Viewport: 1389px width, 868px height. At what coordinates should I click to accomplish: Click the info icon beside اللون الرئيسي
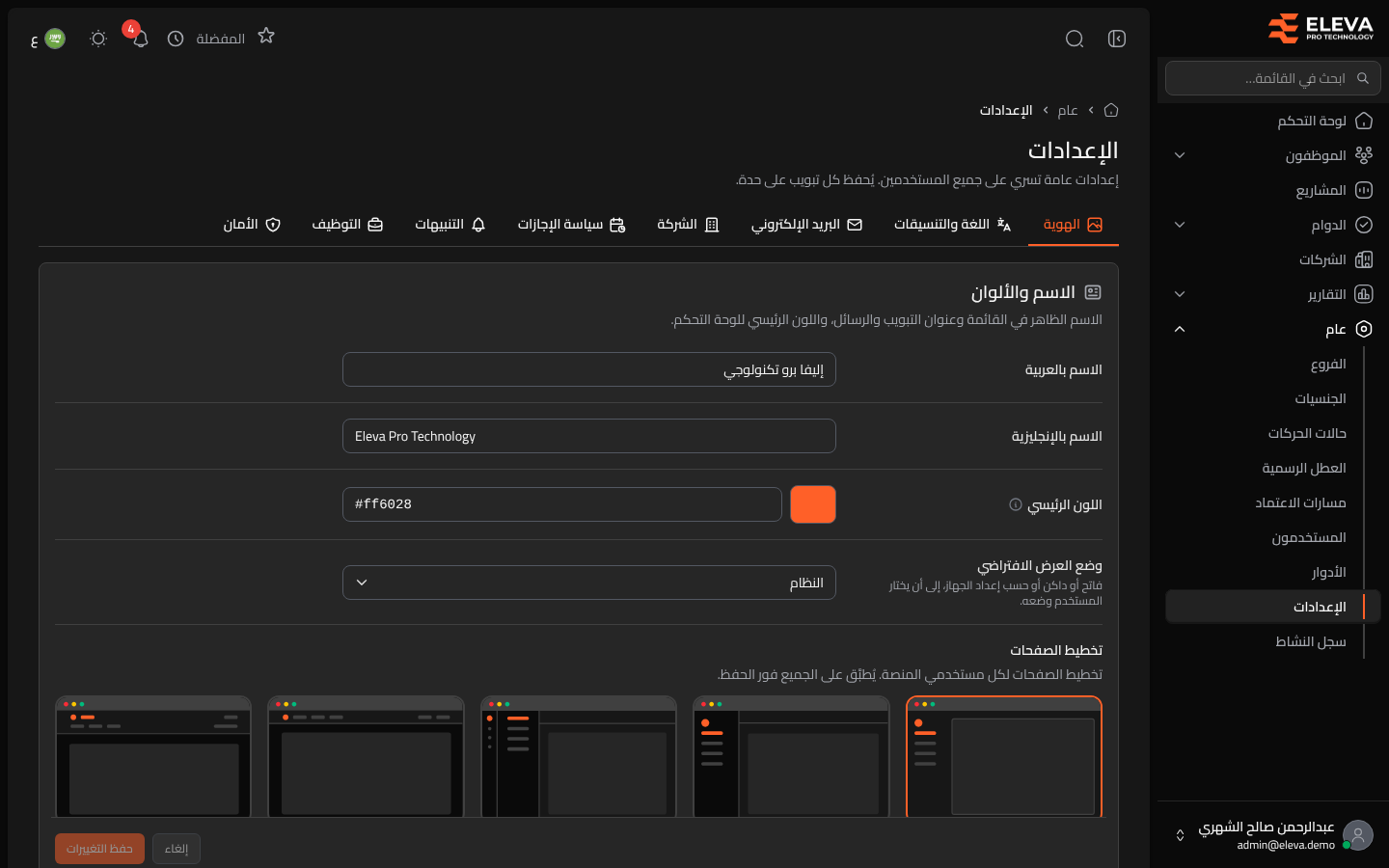[x=1016, y=504]
